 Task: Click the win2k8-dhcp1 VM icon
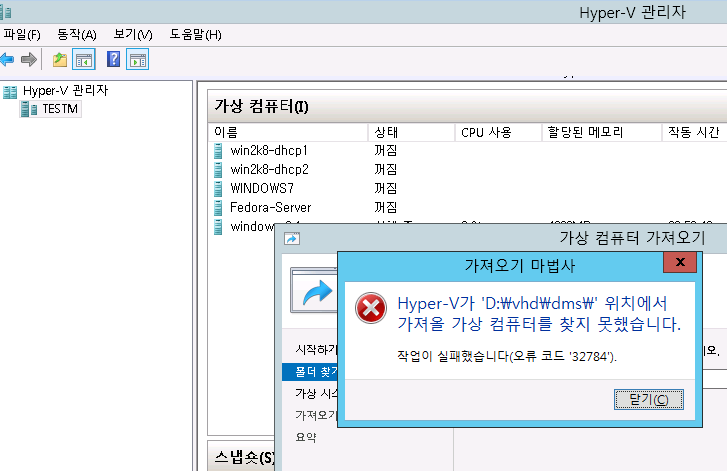click(218, 151)
